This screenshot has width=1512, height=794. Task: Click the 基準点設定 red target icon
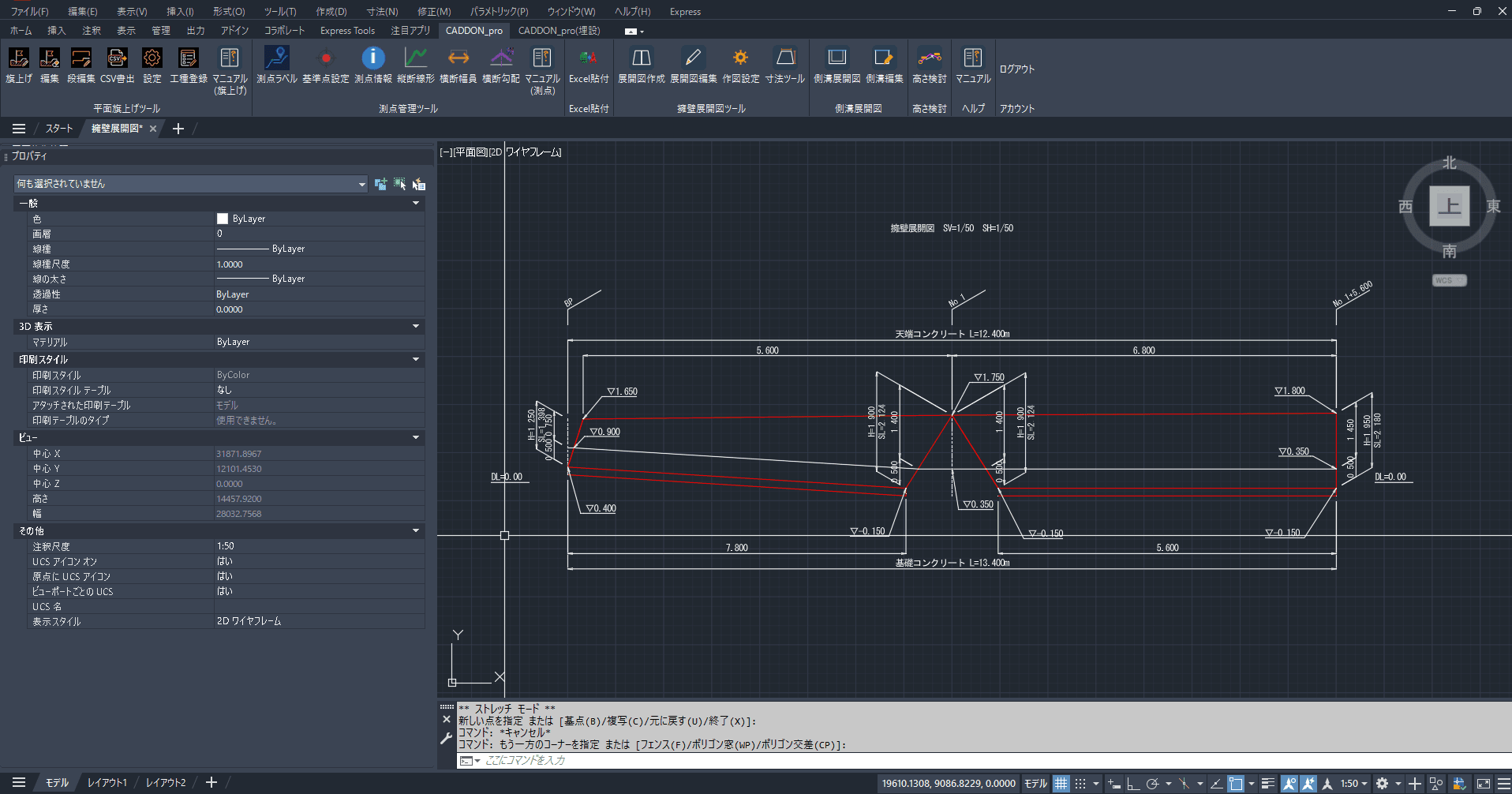tap(325, 59)
